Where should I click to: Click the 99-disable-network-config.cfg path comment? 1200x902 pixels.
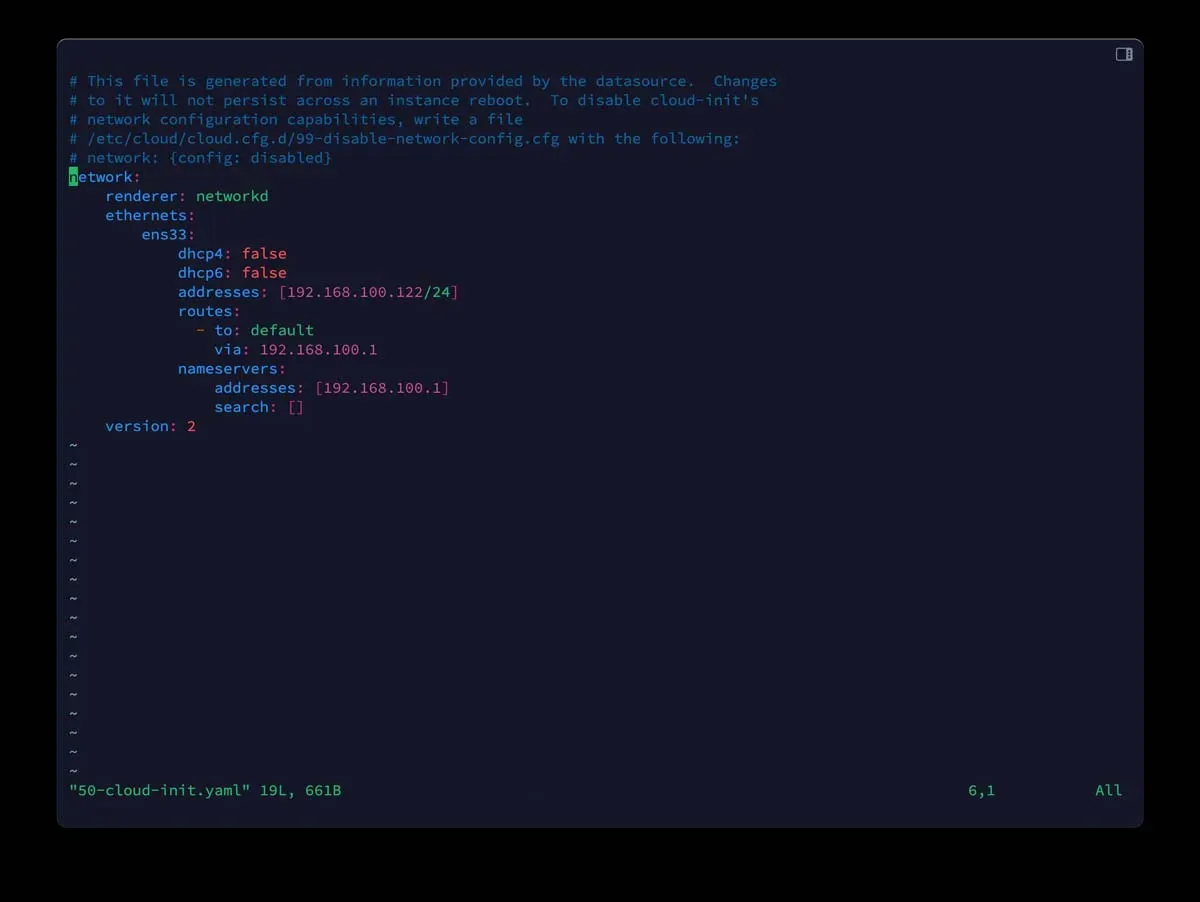click(x=405, y=138)
